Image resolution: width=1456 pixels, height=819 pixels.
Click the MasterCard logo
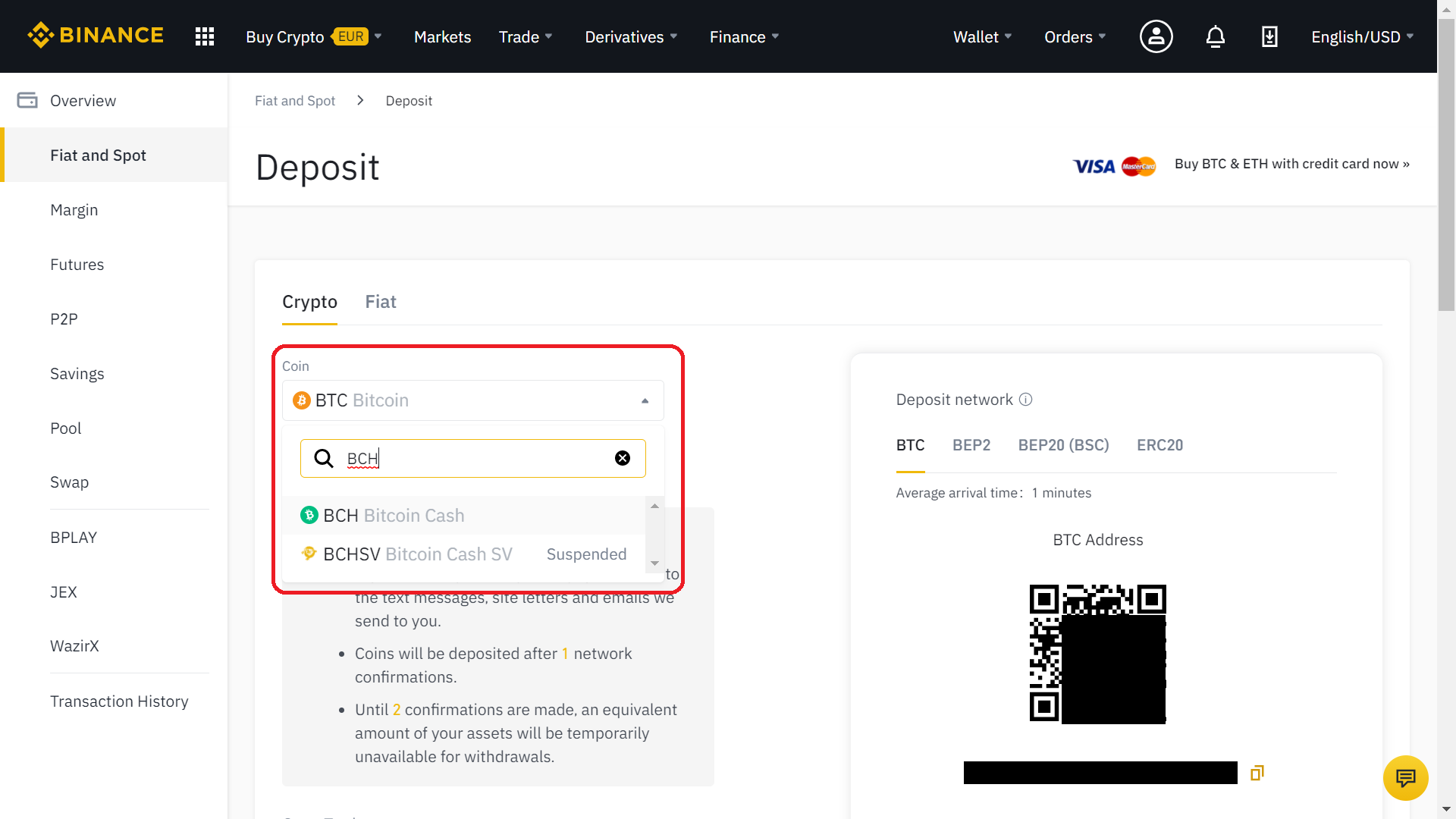[1138, 166]
